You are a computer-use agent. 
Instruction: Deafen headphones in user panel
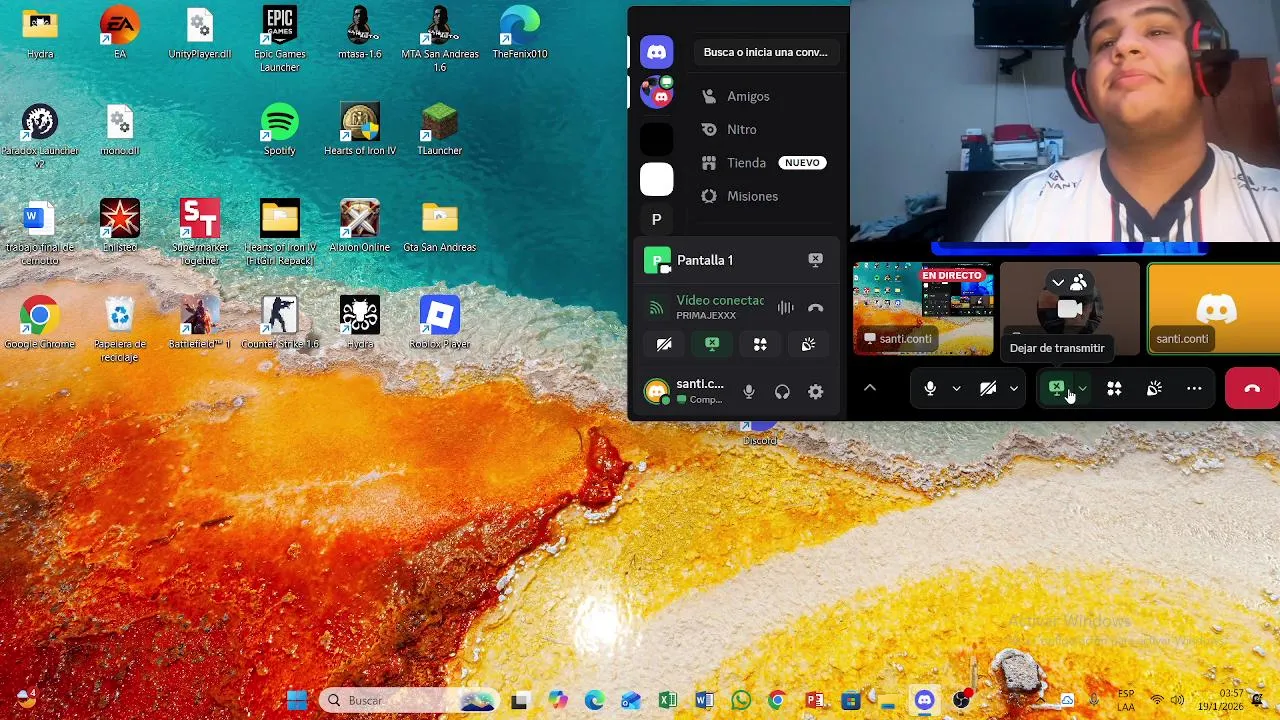[x=782, y=392]
